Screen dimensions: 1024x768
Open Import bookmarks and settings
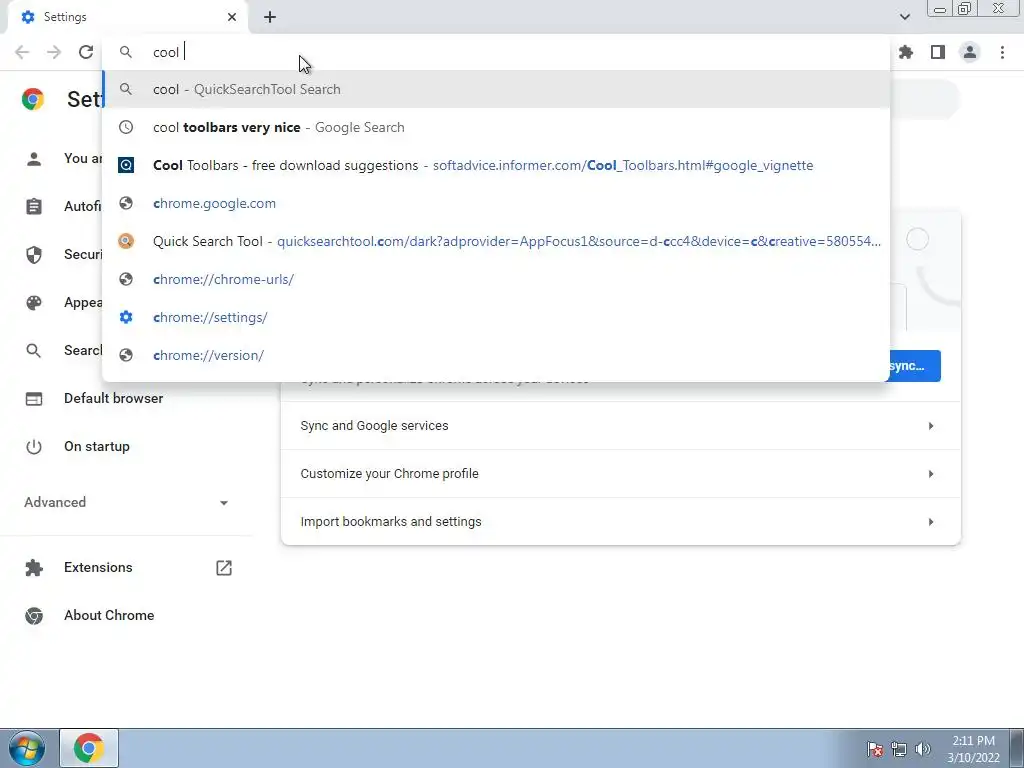pyautogui.click(x=620, y=521)
